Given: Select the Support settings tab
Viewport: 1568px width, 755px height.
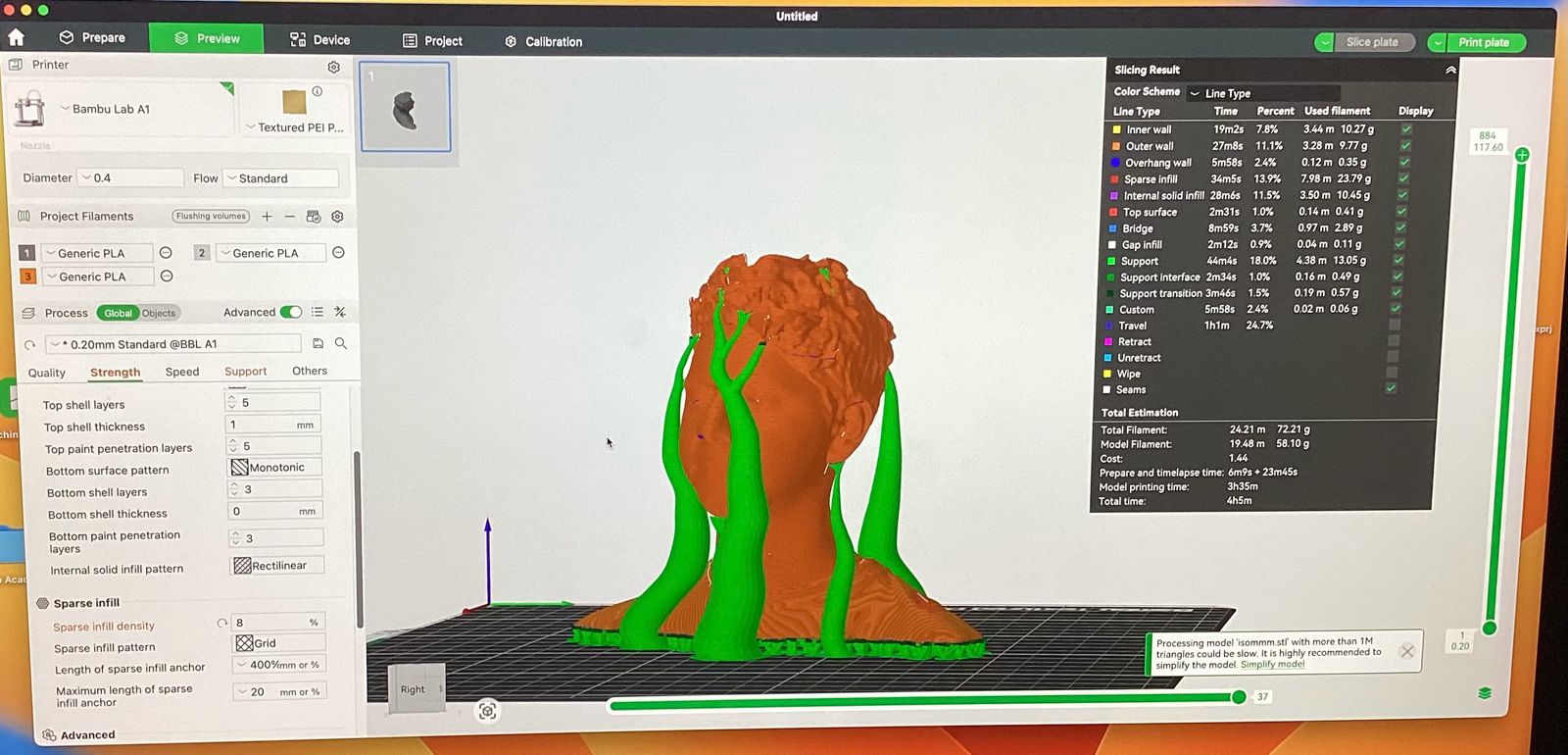Looking at the screenshot, I should pos(245,372).
